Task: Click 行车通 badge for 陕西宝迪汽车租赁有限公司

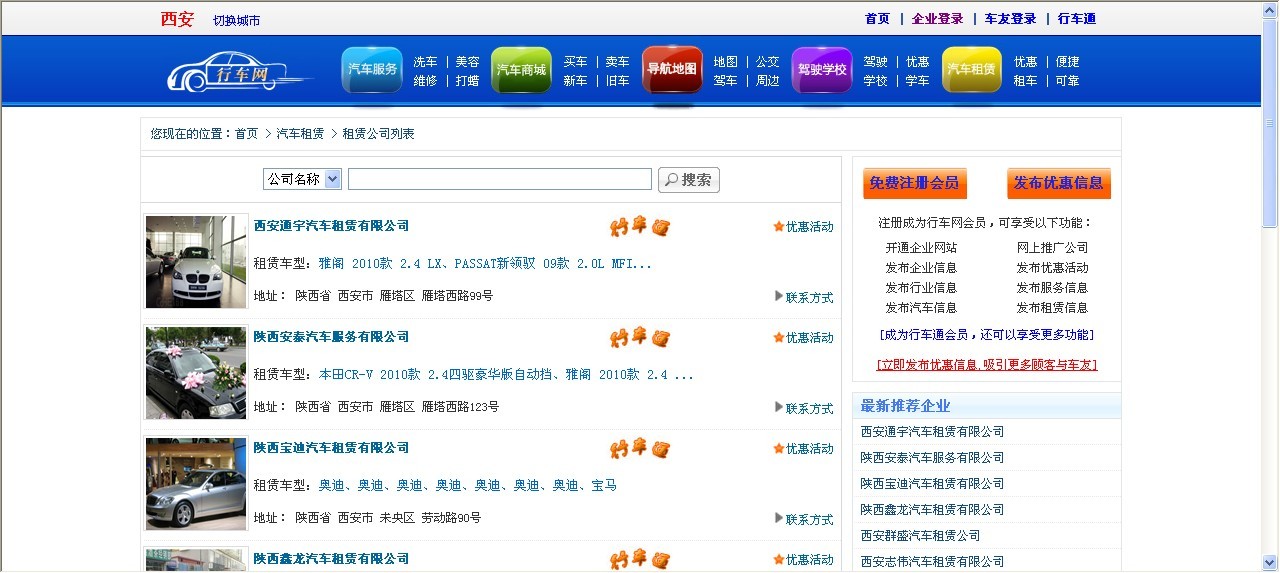Action: tap(640, 449)
